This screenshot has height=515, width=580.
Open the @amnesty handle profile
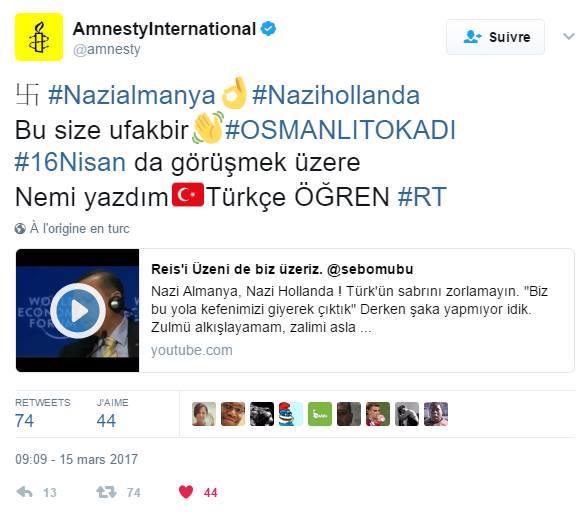(x=107, y=49)
